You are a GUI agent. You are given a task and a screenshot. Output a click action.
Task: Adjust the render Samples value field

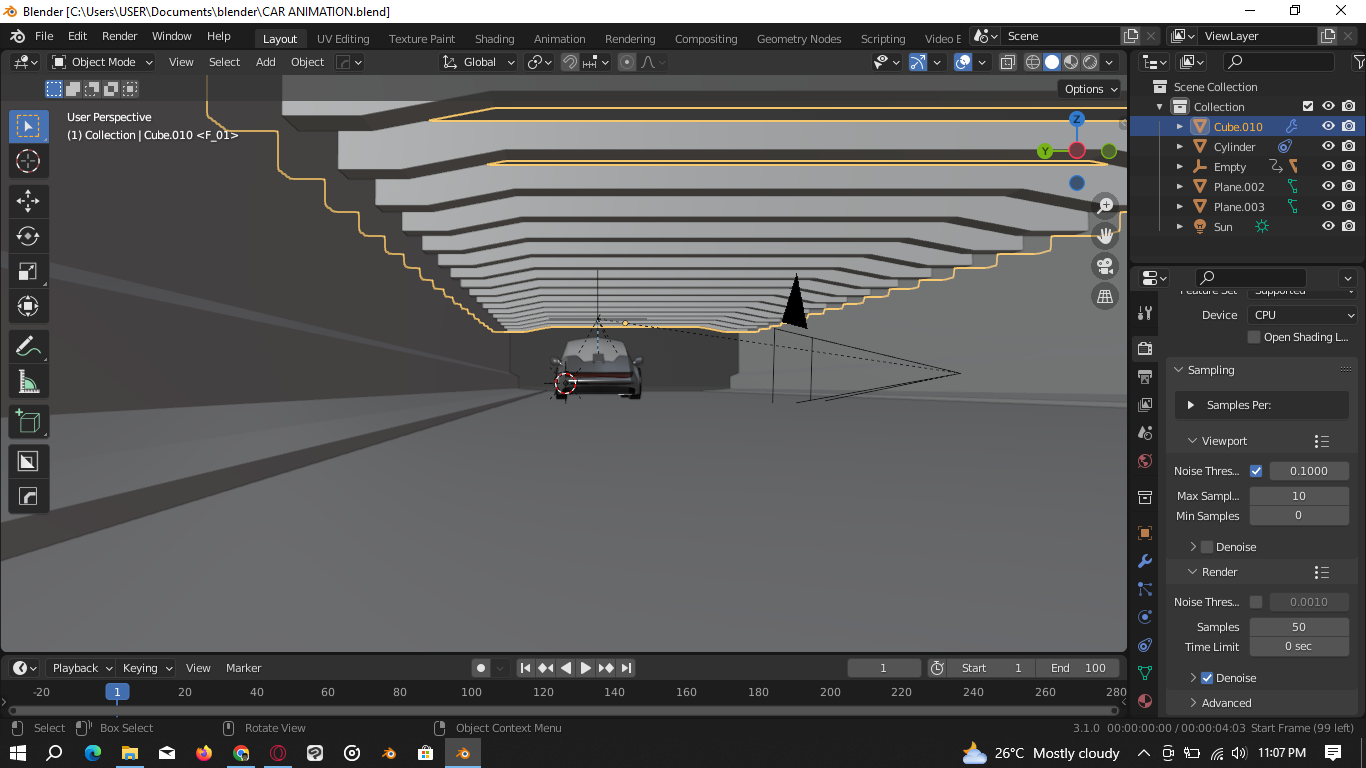[1298, 627]
